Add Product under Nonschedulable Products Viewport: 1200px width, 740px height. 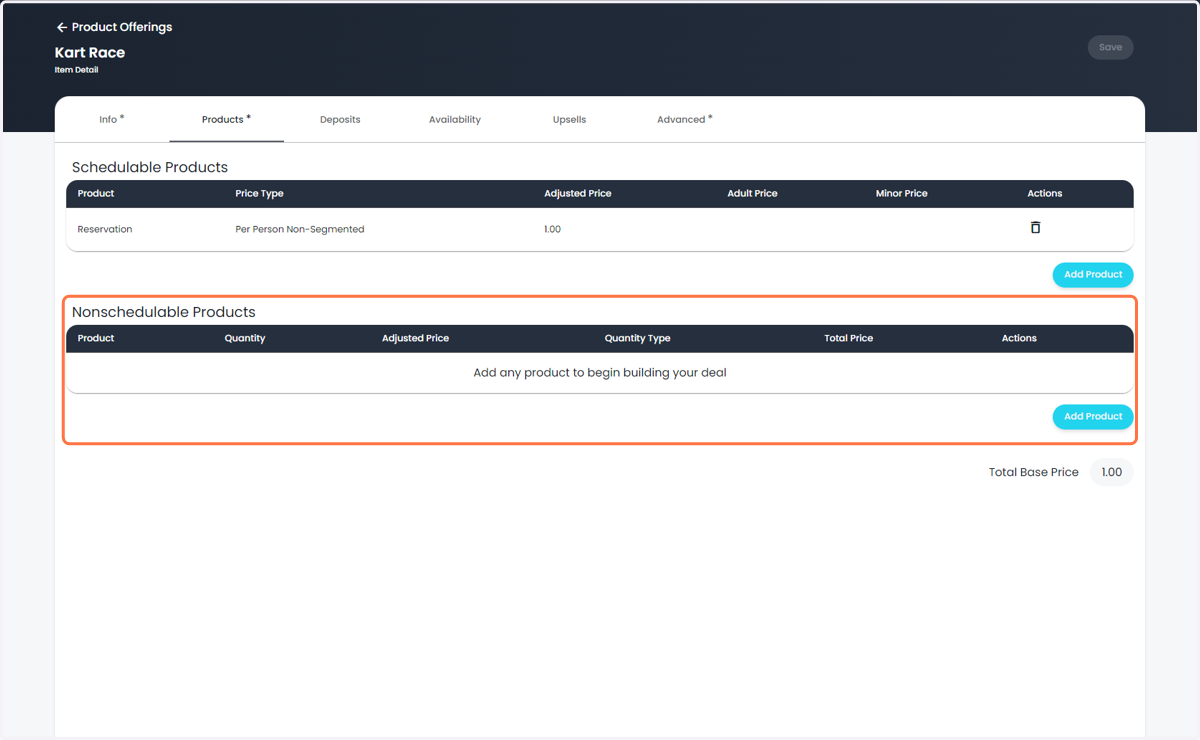(x=1093, y=416)
